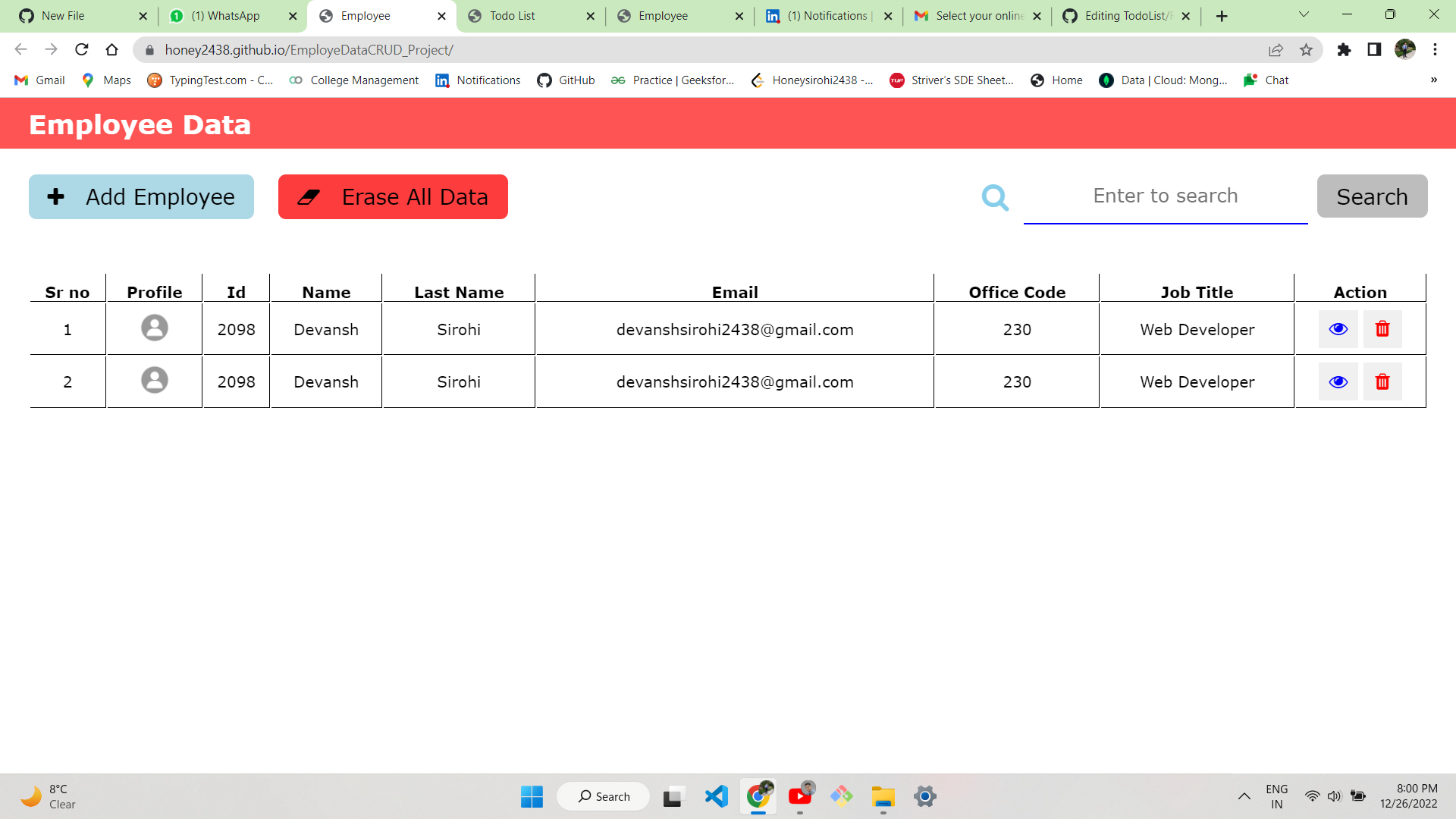
Task: Click the profile avatar in row 2
Action: 155,380
